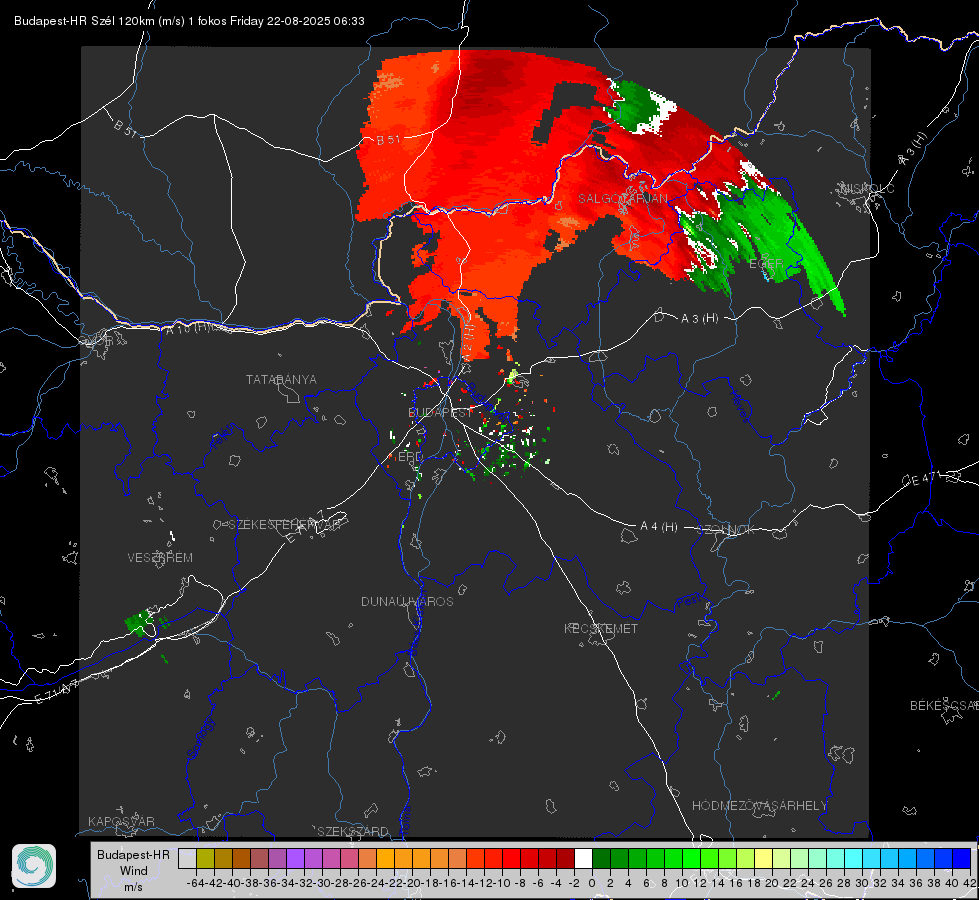Click the KAPOSVÁR city label

121,821
